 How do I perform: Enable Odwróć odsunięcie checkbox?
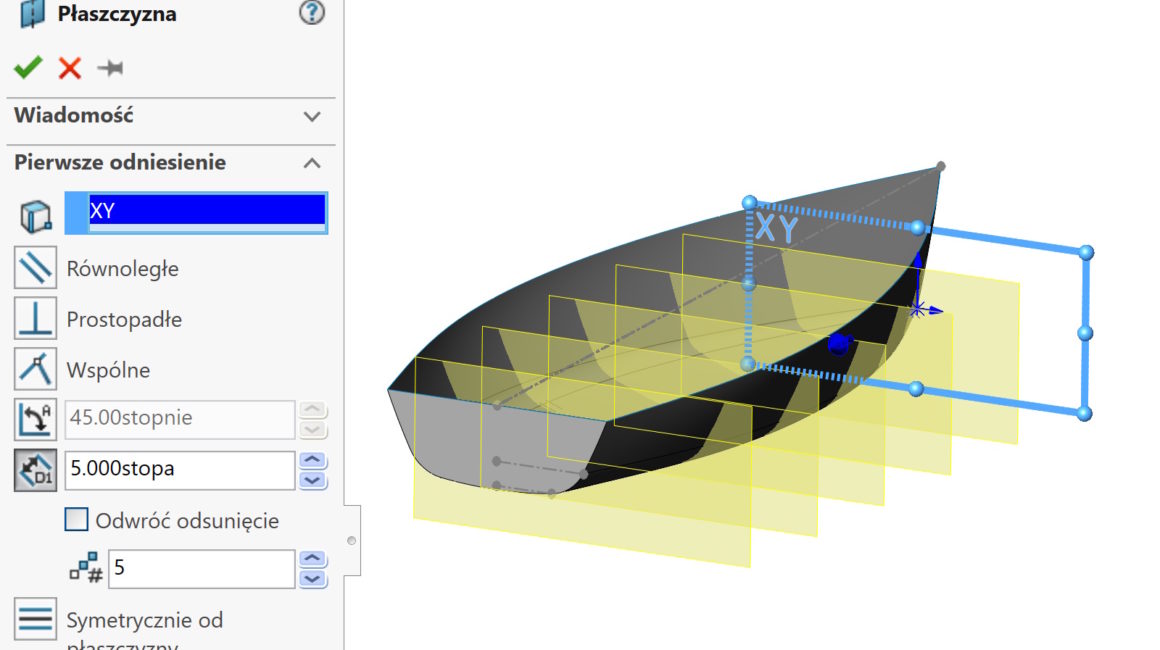coord(76,520)
